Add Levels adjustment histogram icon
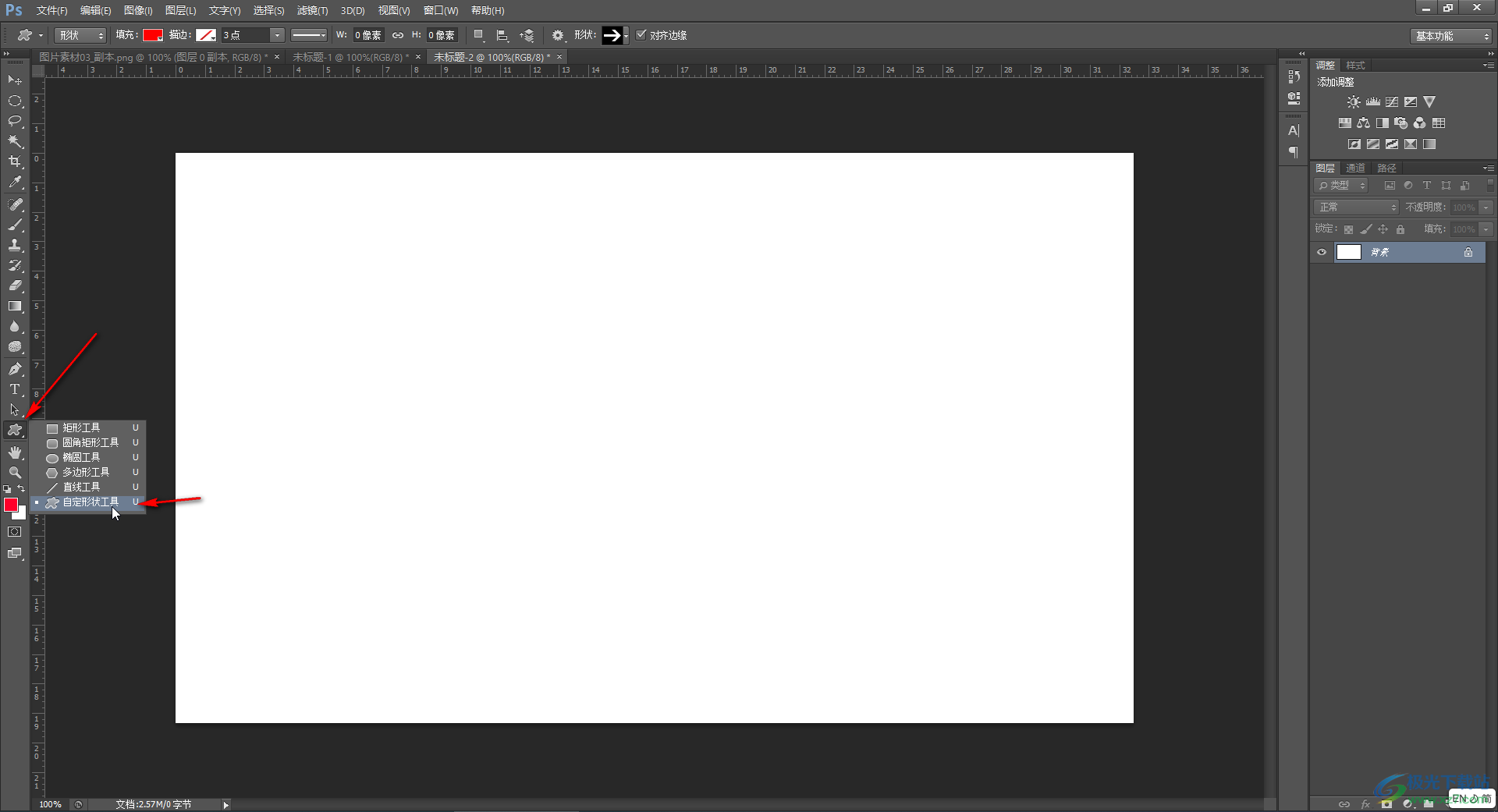The image size is (1498, 812). tap(1373, 102)
